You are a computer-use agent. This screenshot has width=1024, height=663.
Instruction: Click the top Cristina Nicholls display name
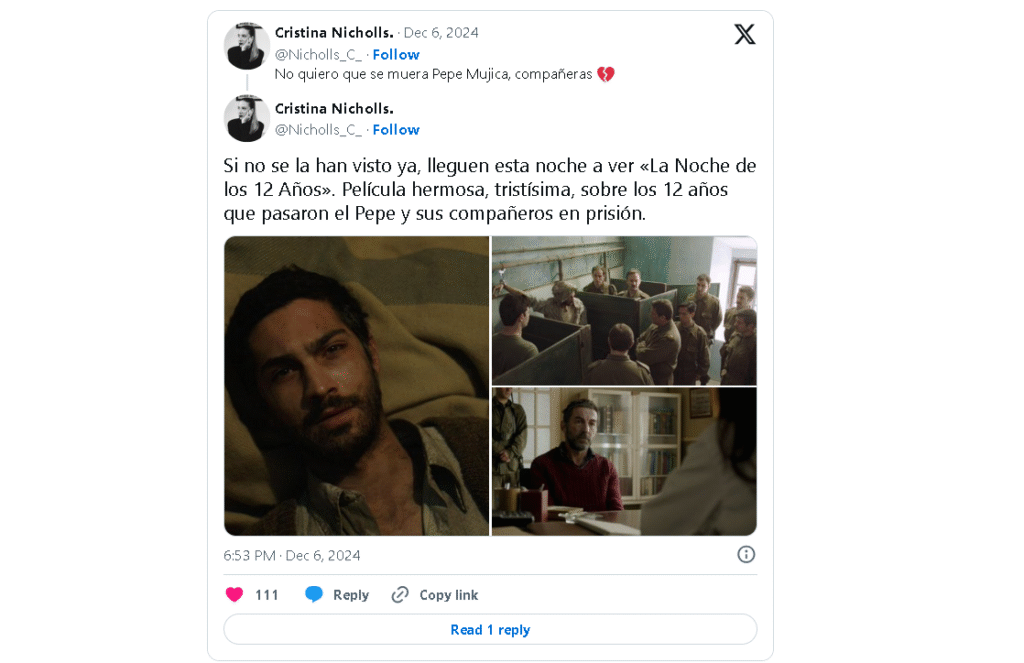pos(334,33)
